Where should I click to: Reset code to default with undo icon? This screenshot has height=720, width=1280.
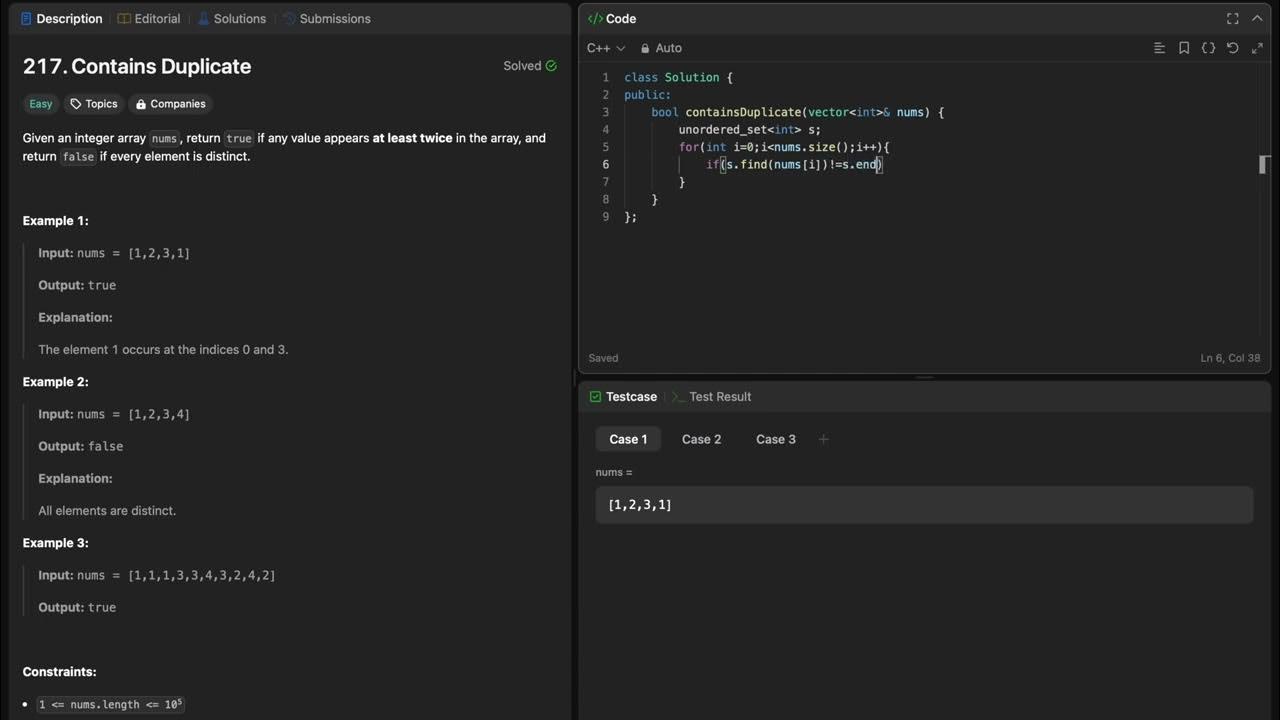point(1232,48)
